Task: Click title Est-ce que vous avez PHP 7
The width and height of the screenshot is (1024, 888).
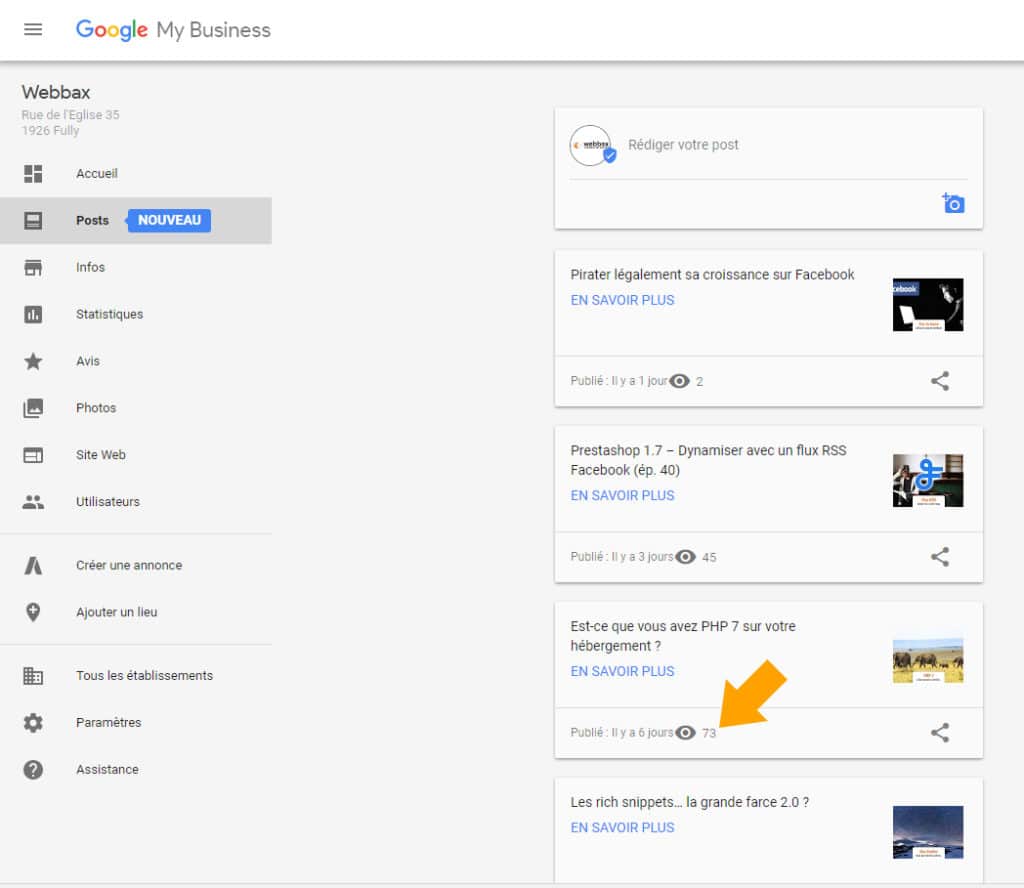Action: click(682, 636)
